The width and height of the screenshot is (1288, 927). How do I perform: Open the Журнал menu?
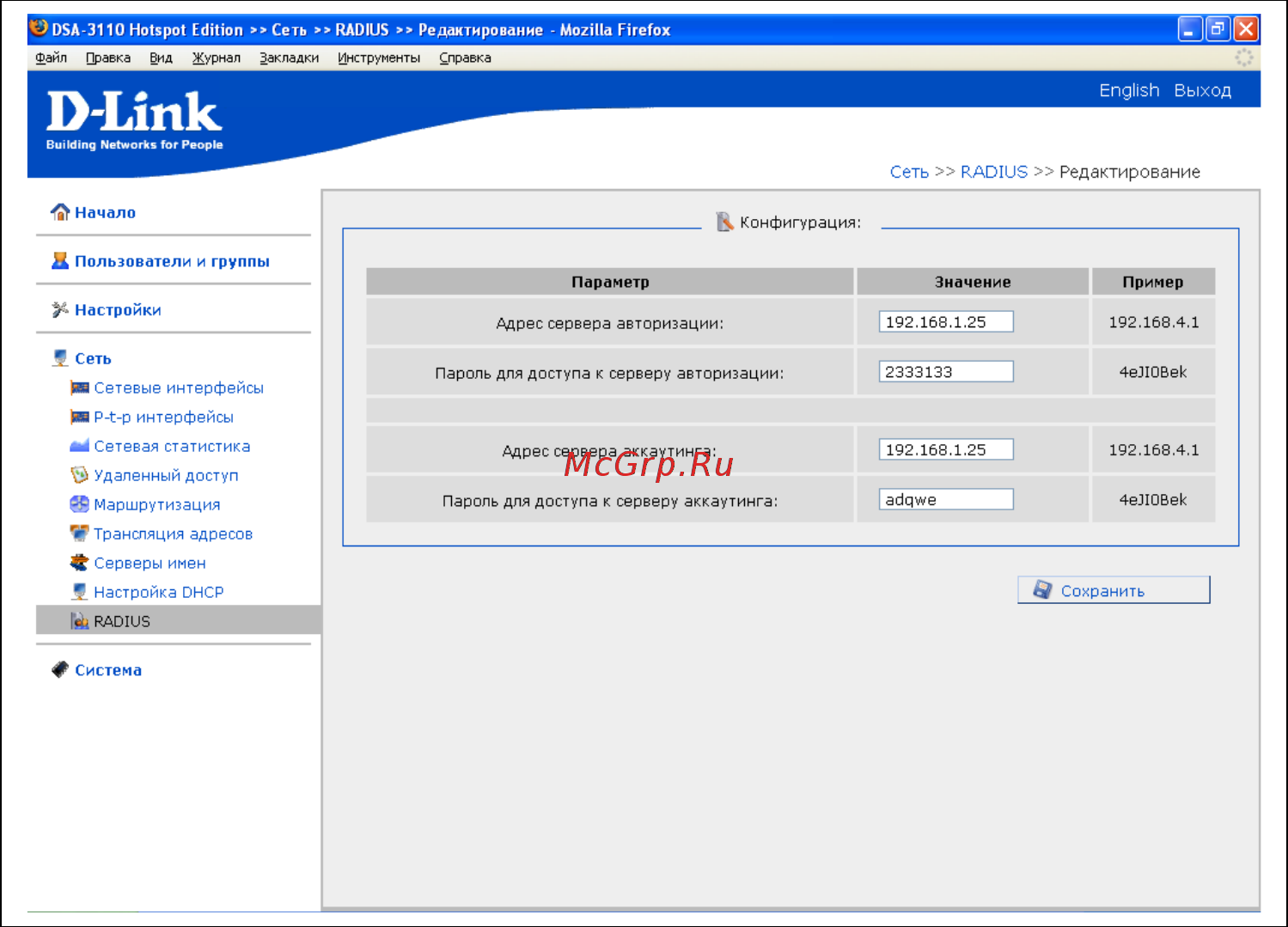tap(217, 58)
